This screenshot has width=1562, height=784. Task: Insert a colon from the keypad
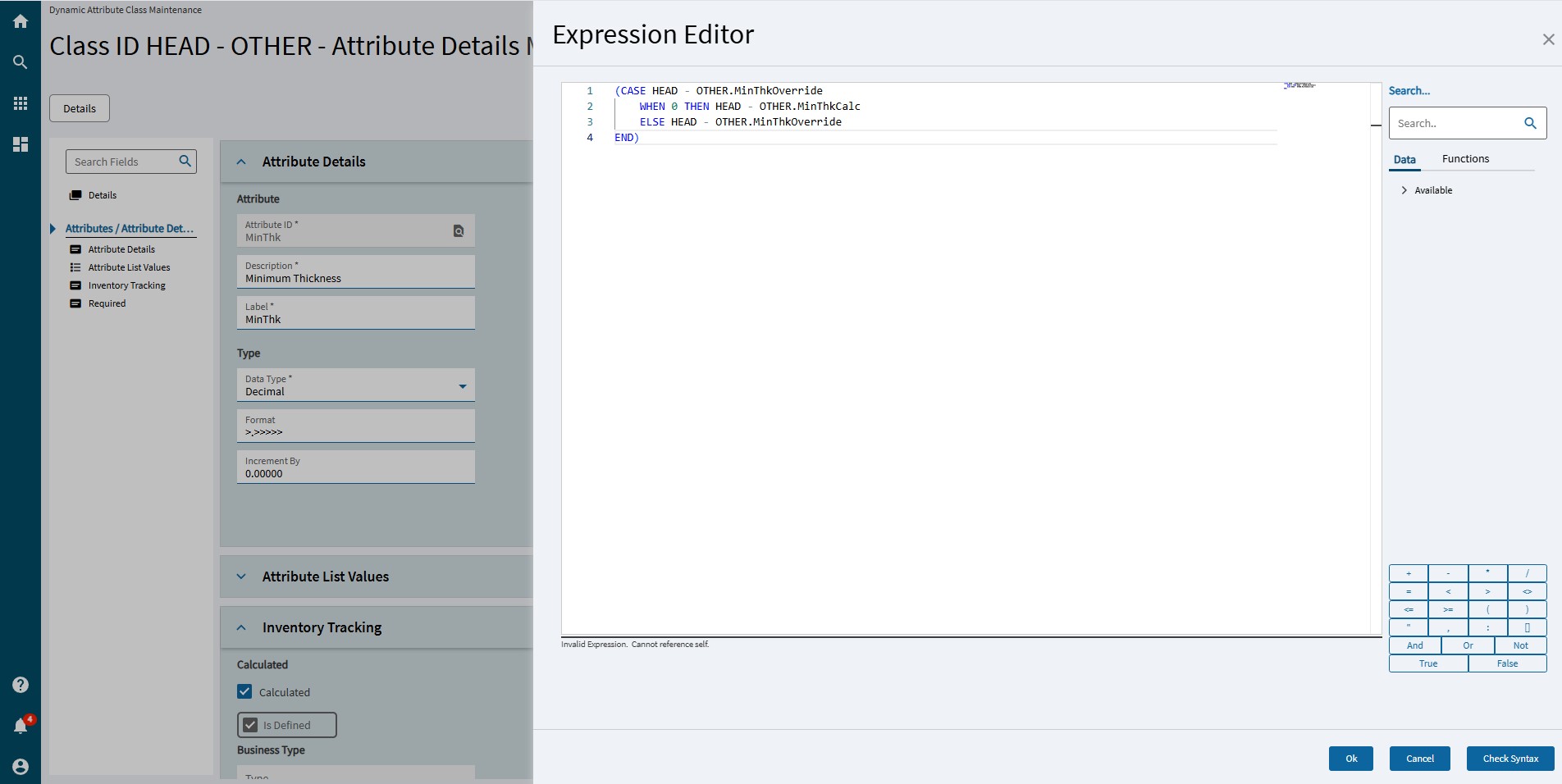pos(1487,627)
